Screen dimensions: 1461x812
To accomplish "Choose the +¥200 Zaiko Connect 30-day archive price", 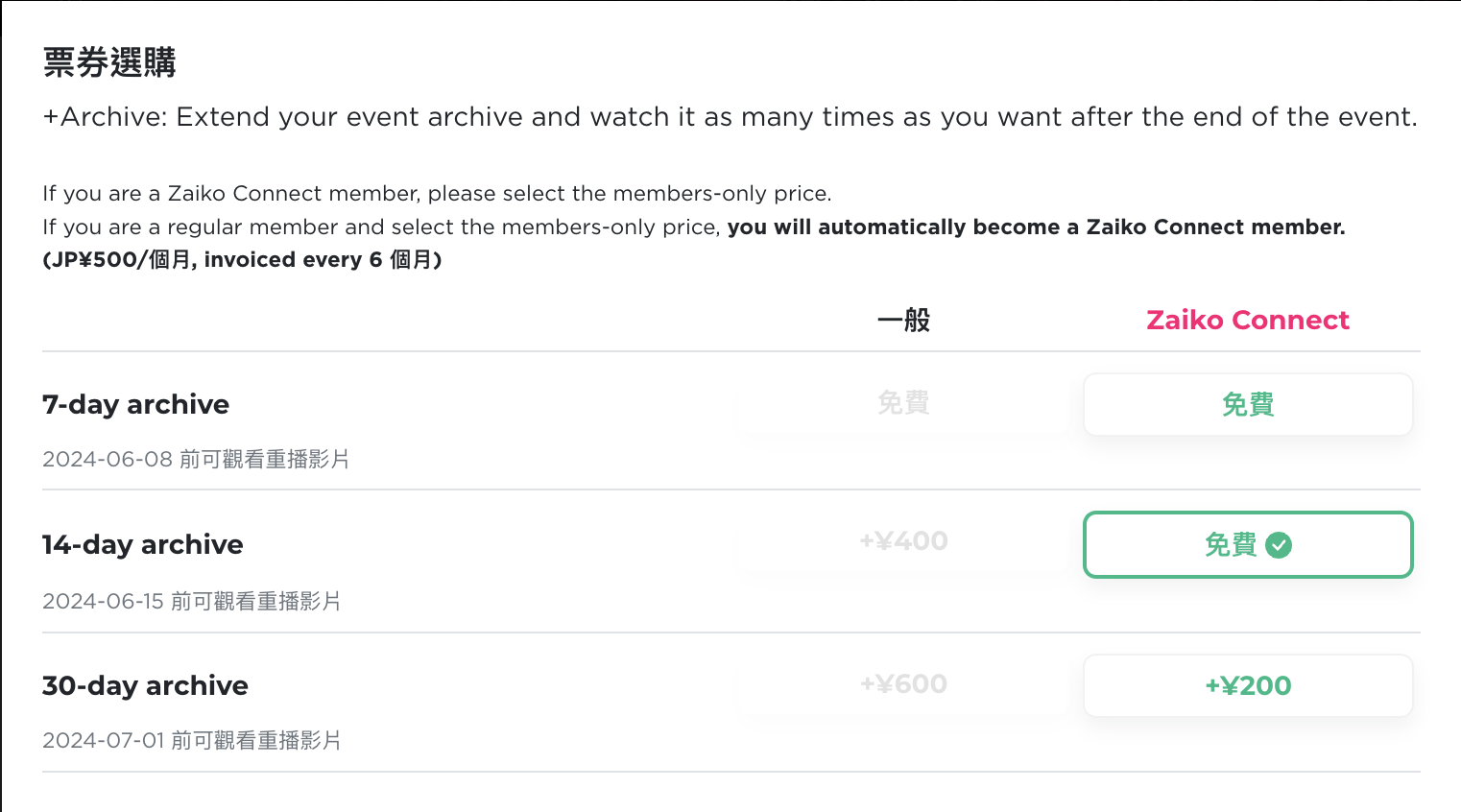I will [x=1248, y=685].
